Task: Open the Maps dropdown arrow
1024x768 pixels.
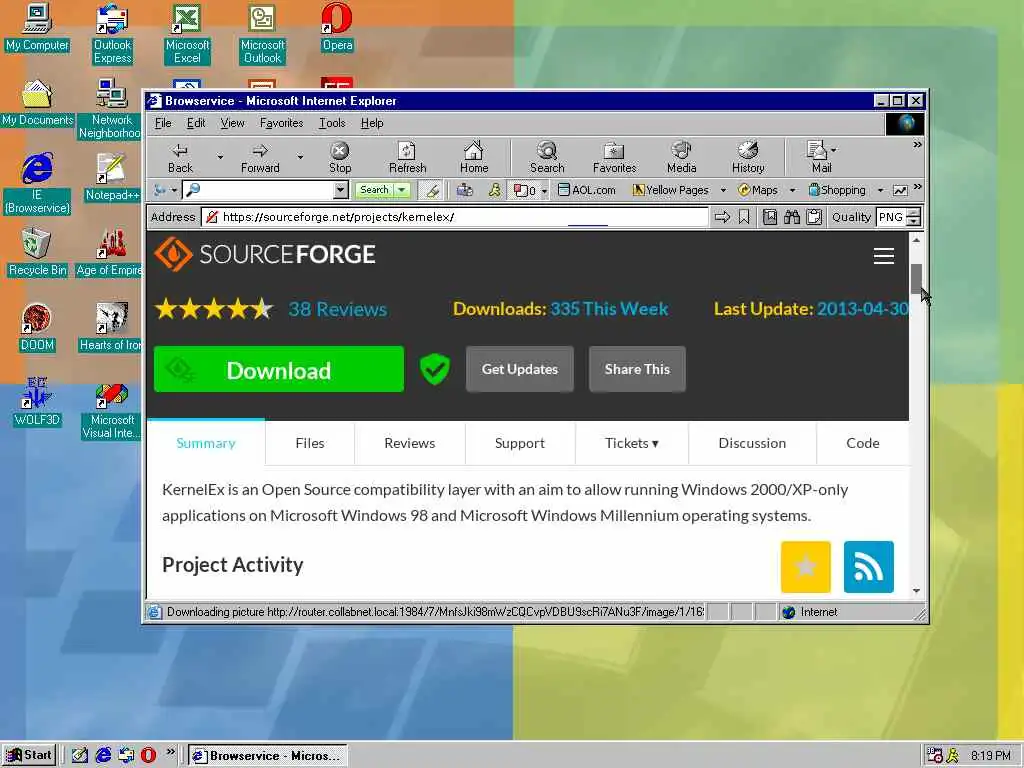Action: coord(792,191)
